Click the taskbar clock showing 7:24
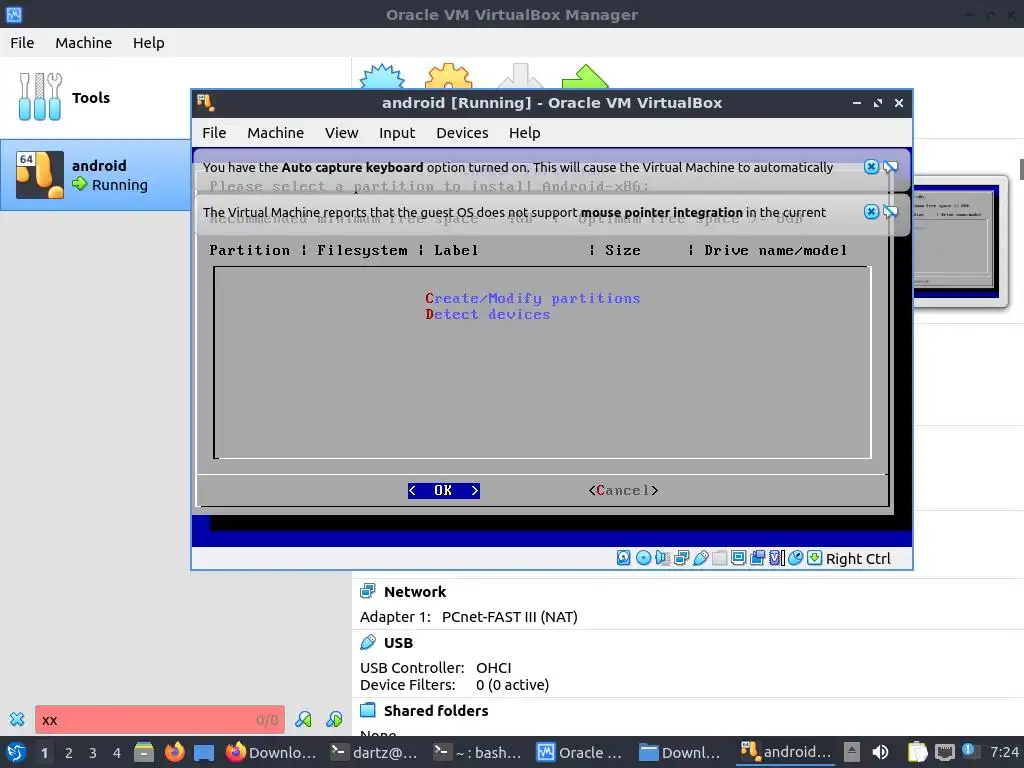This screenshot has width=1024, height=768. pos(1004,752)
